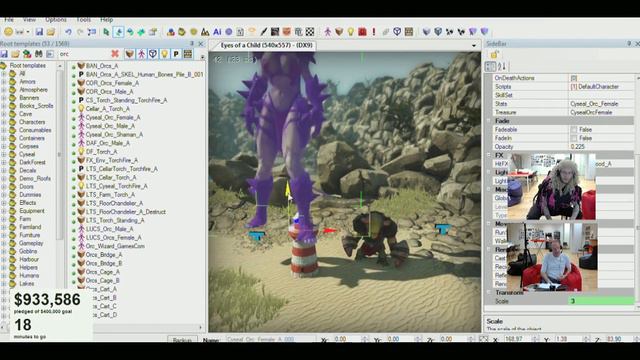Click the Save disk icon in main toolbar

(x=39, y=32)
